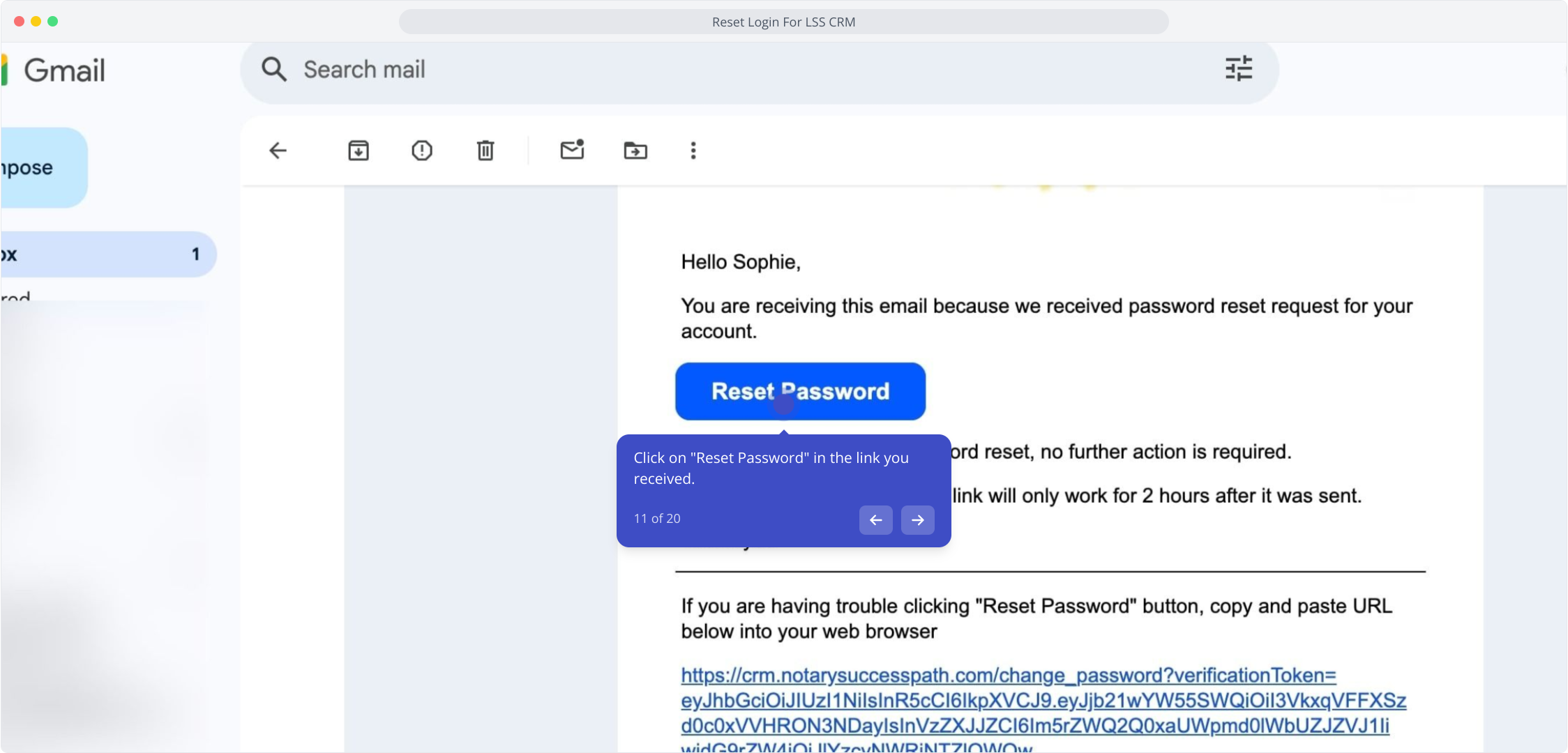Screen dimensions: 1568x753
Task: Select the Starred label in sidebar
Action: (x=15, y=297)
